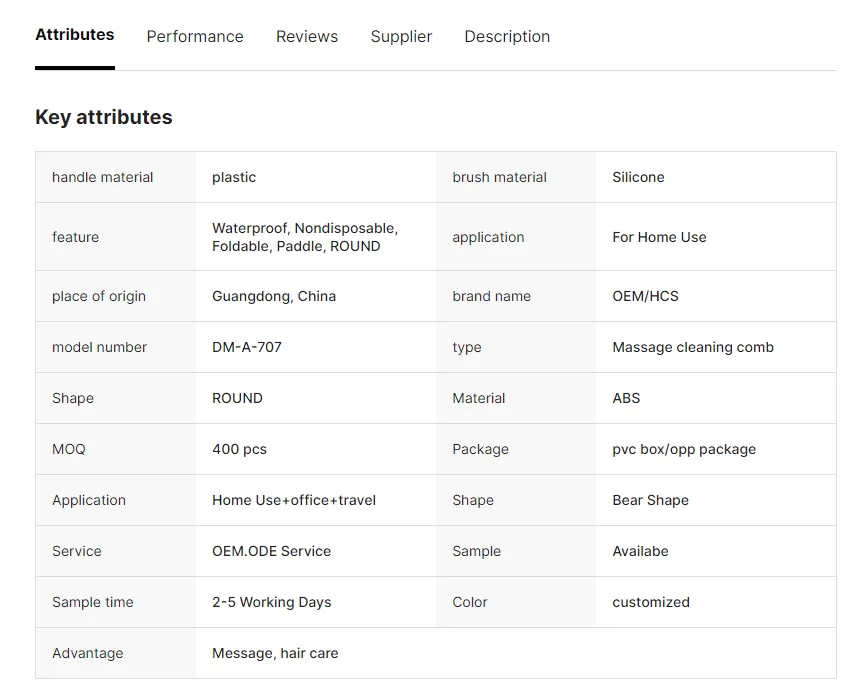
Task: Click 'pvc box/opp package' value
Action: [x=684, y=449]
